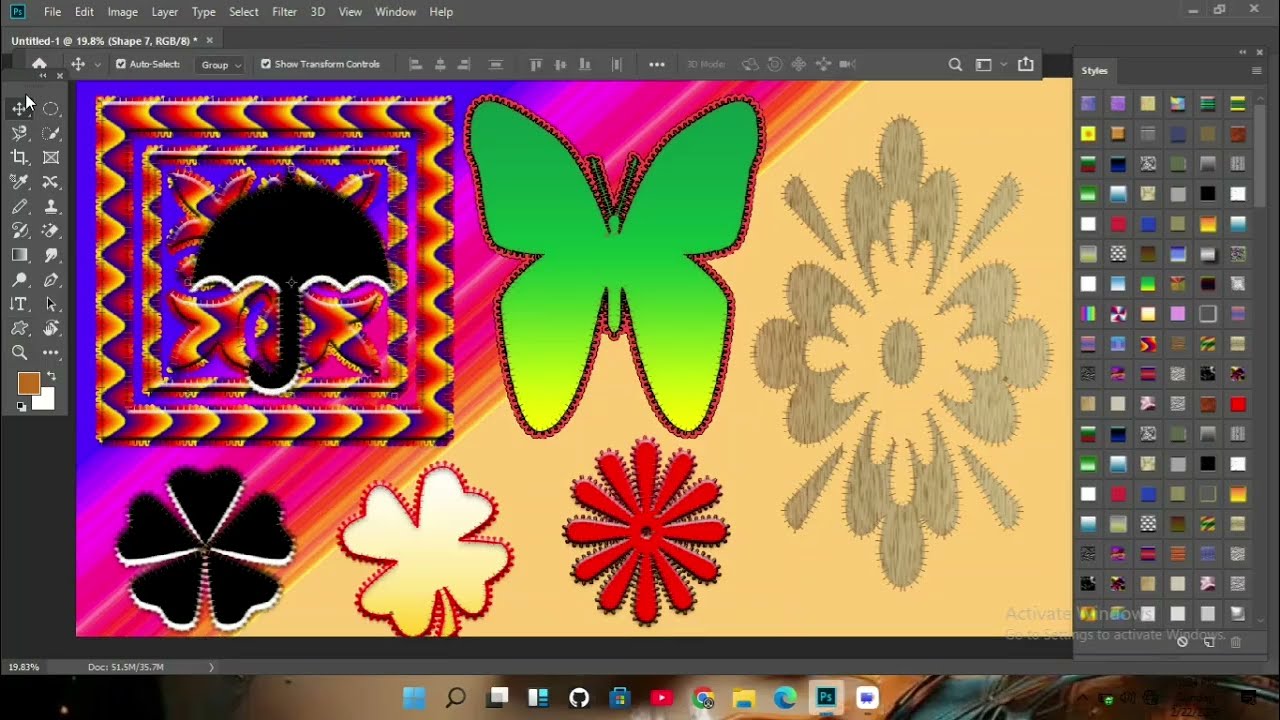Image resolution: width=1280 pixels, height=720 pixels.
Task: Select the Horizontal Type tool
Action: coord(19,304)
